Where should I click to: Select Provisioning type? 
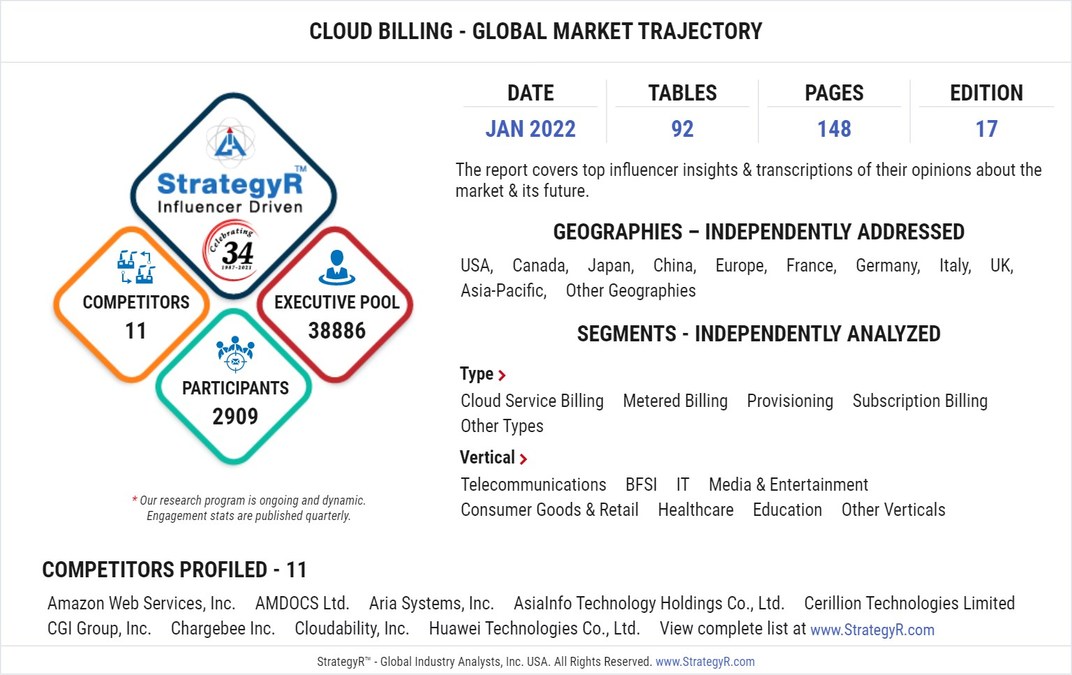pyautogui.click(x=790, y=401)
